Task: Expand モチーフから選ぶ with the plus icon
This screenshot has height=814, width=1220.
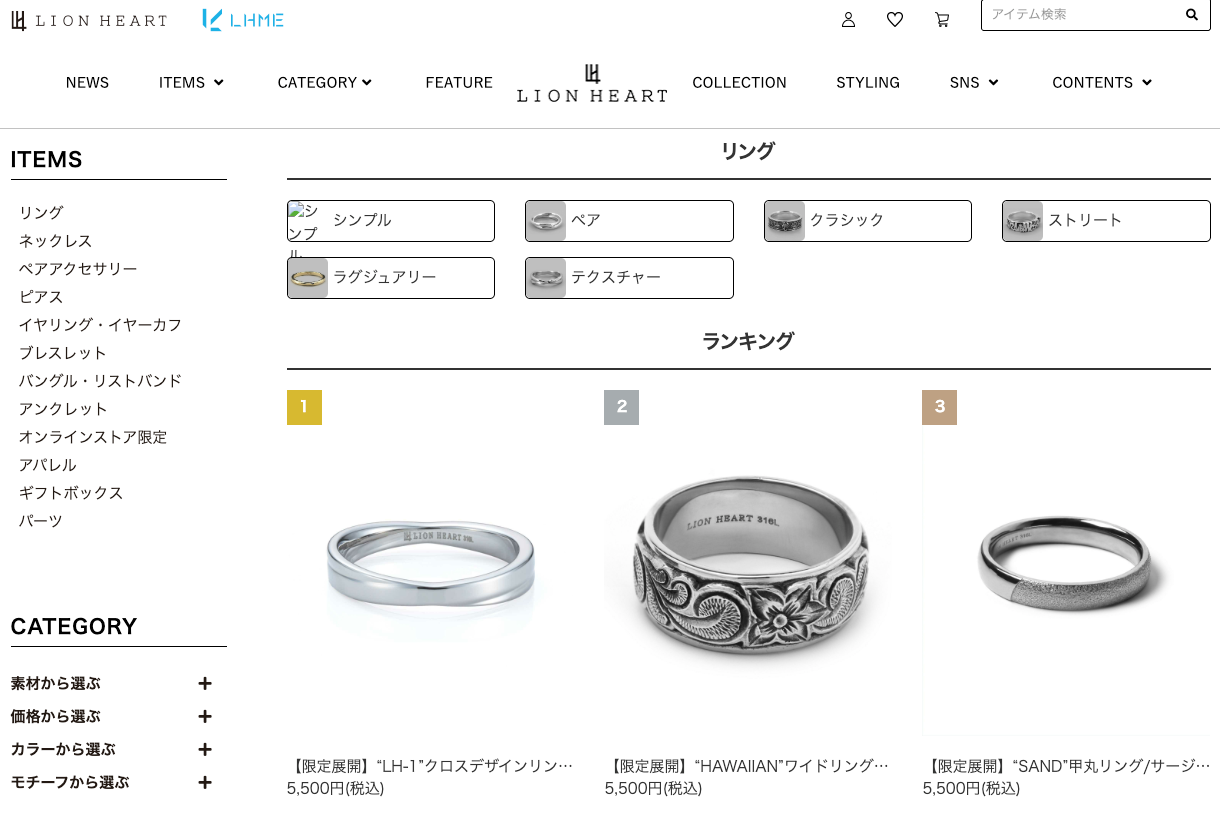Action: click(205, 782)
